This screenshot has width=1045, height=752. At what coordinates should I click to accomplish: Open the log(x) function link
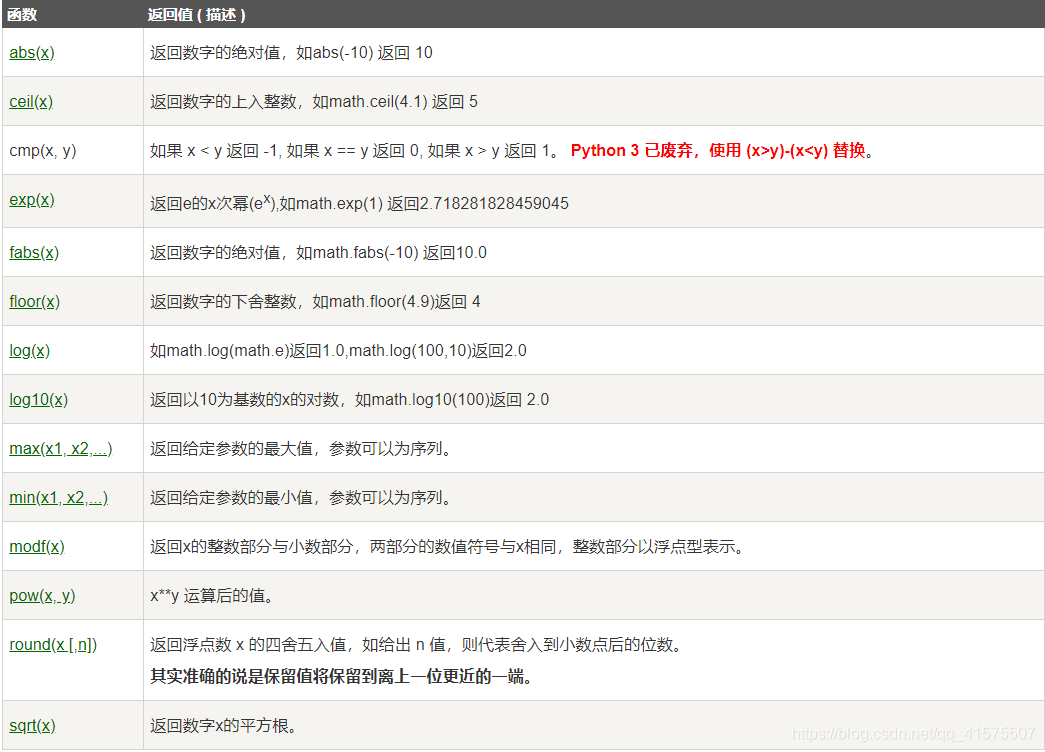(29, 350)
